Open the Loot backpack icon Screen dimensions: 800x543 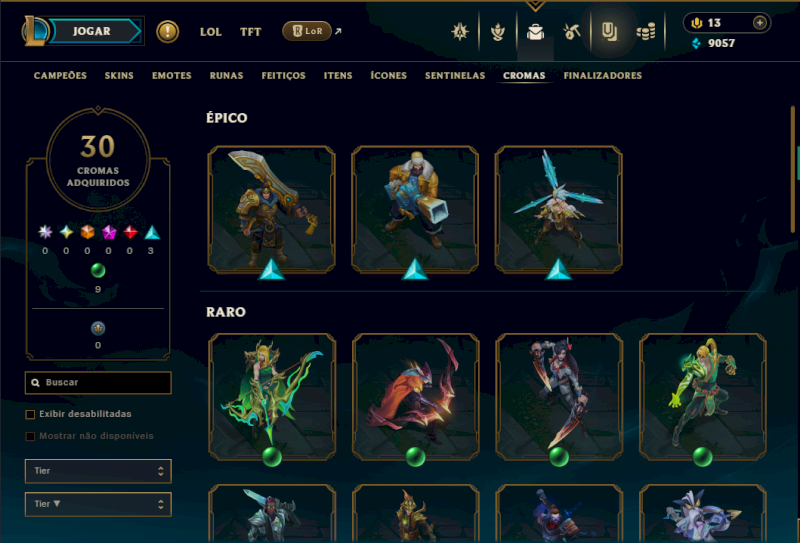535,32
